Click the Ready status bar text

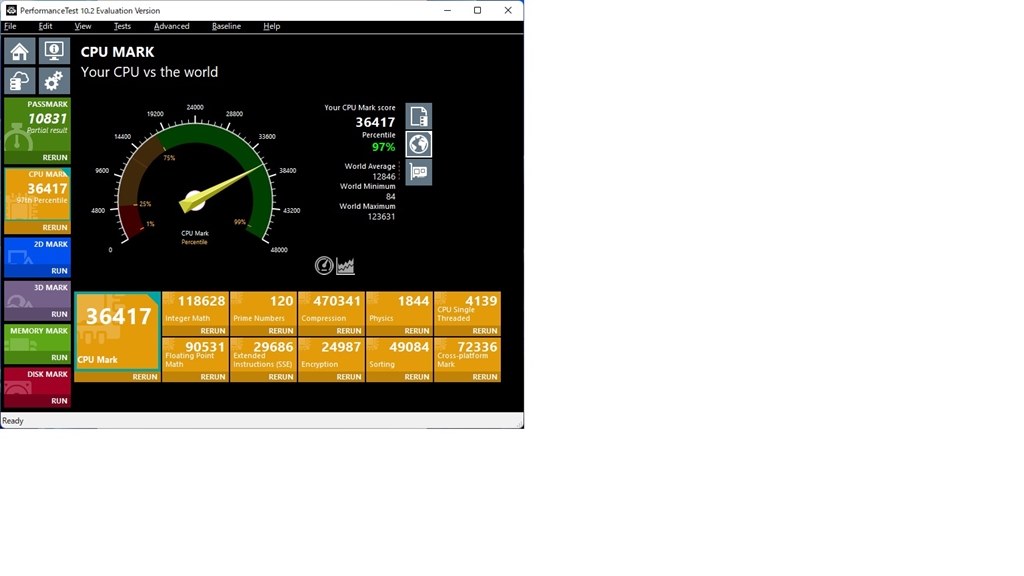click(x=13, y=421)
